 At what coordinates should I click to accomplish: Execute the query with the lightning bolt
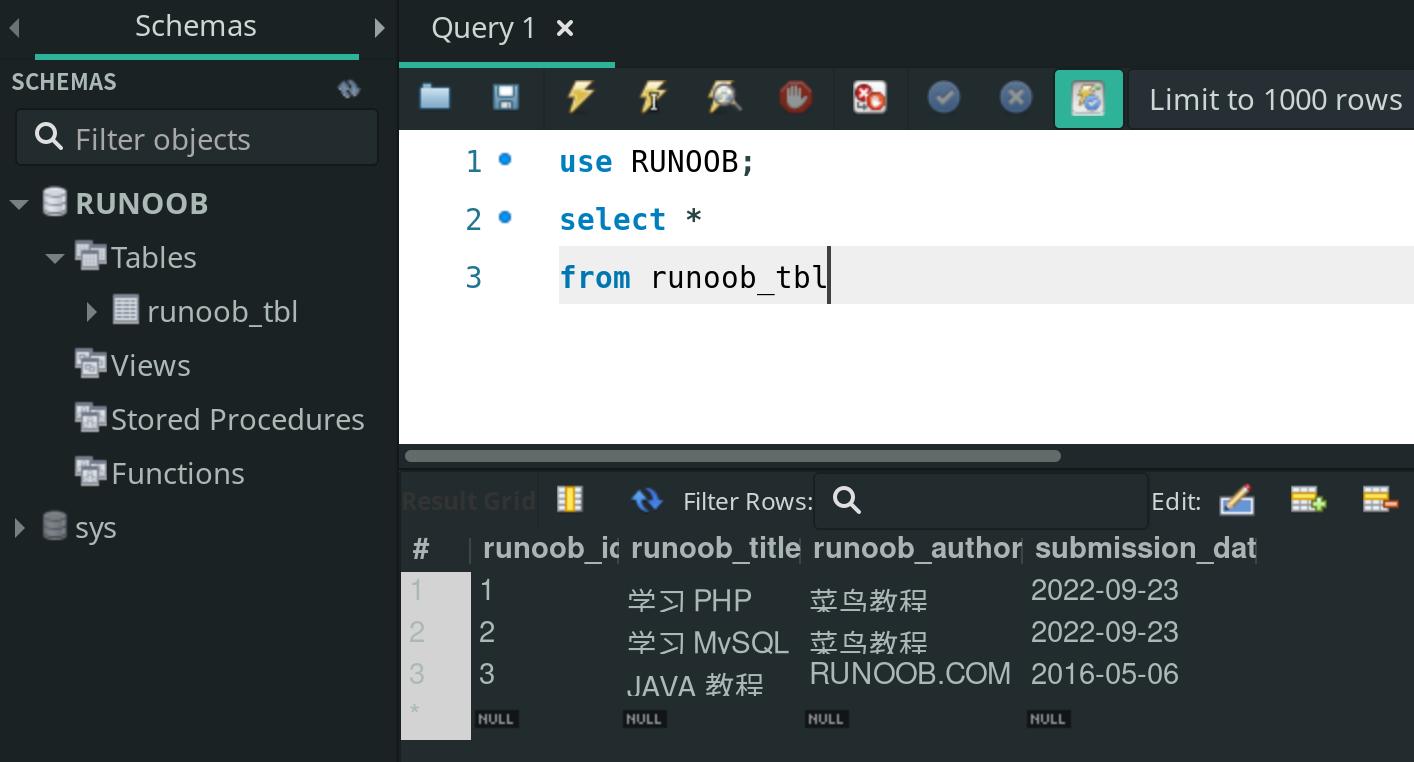580,97
